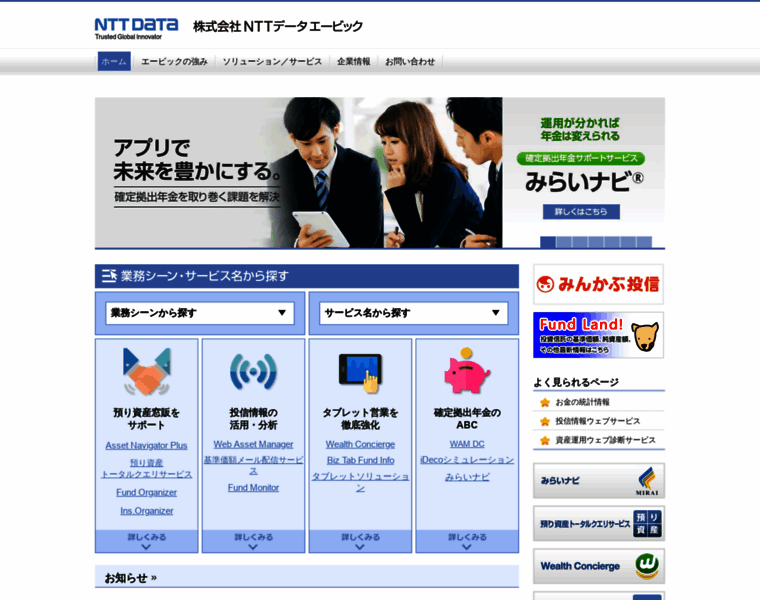Click the handshake icon for asset sales support
This screenshot has width=760, height=600.
[146, 371]
